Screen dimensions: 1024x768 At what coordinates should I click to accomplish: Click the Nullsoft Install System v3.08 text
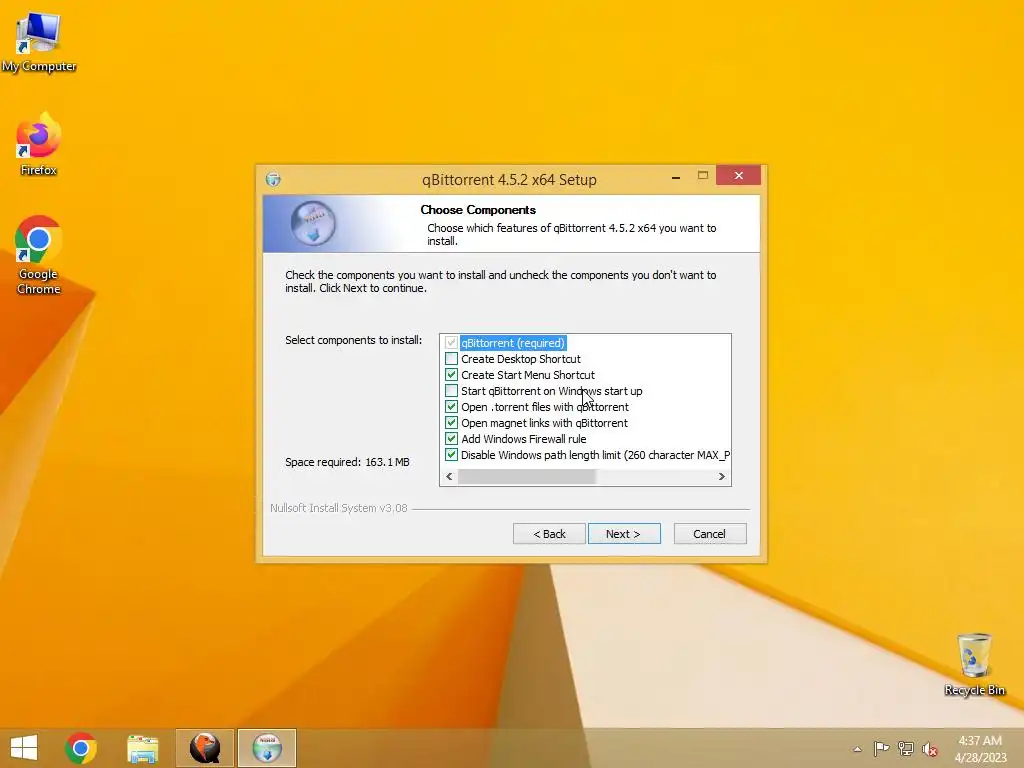(x=339, y=508)
